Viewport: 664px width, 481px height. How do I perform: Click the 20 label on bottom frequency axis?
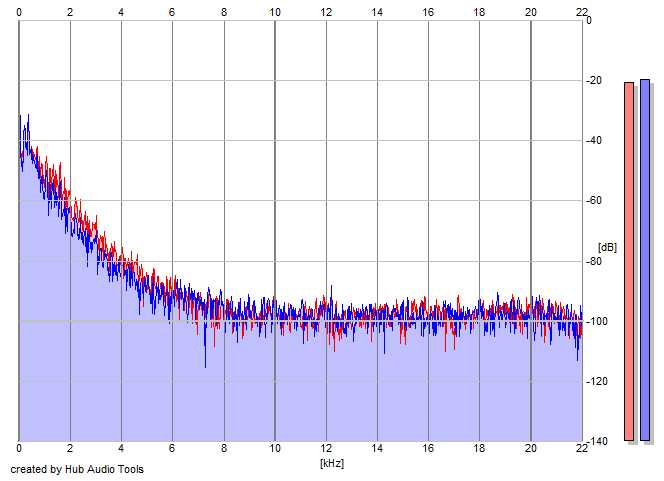(x=531, y=448)
